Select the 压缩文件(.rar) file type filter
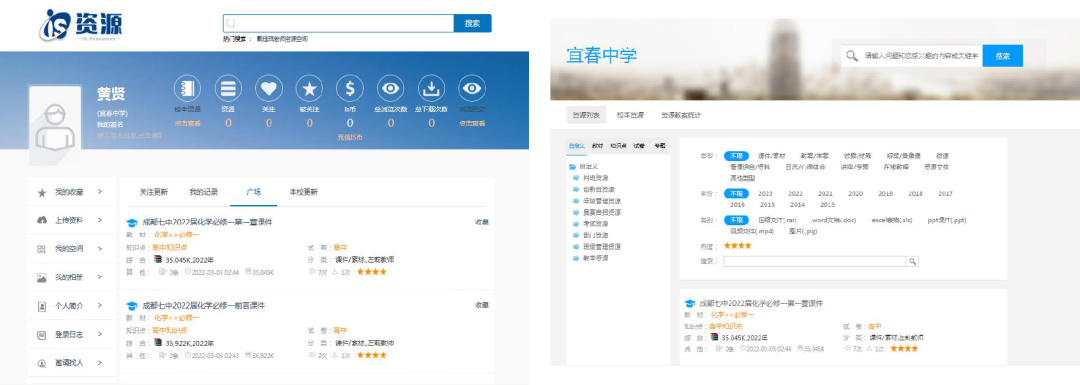Image resolution: width=1080 pixels, height=385 pixels. point(777,220)
